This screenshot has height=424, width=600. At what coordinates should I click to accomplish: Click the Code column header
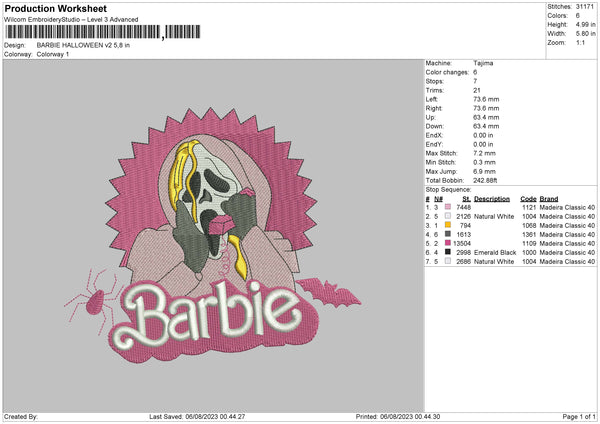coord(528,199)
